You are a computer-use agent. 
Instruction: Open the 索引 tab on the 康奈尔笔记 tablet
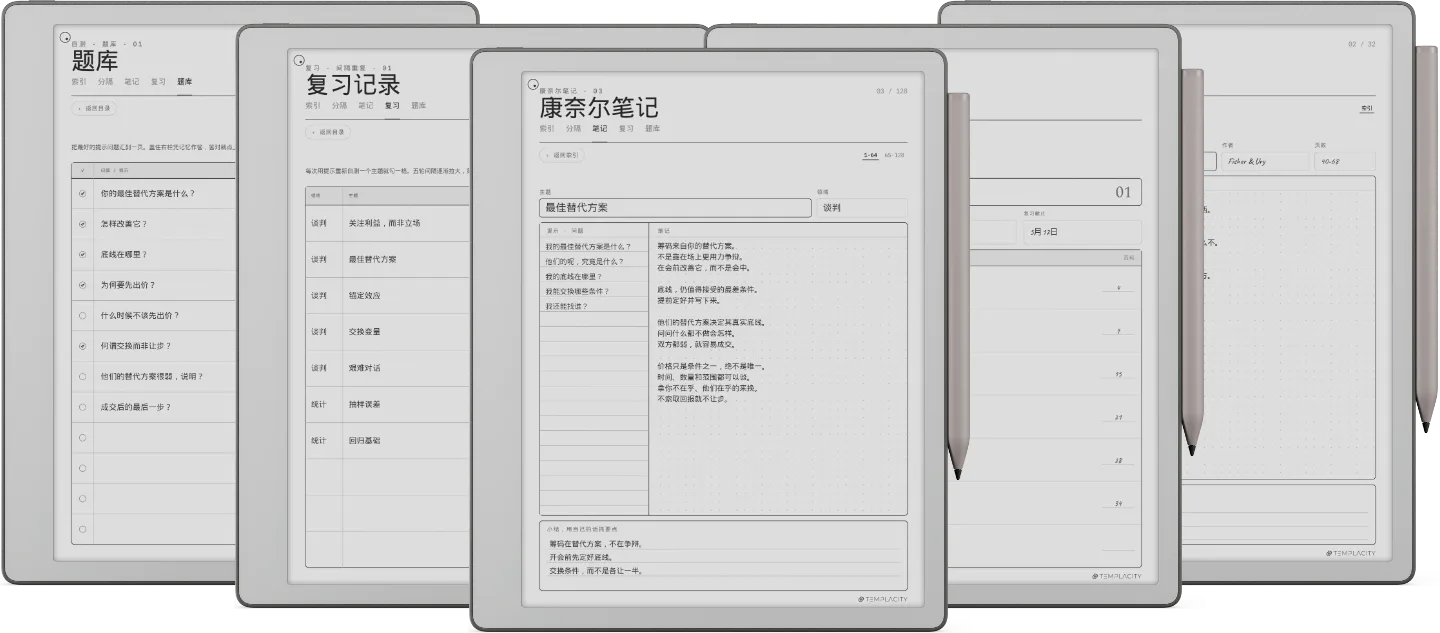click(547, 128)
